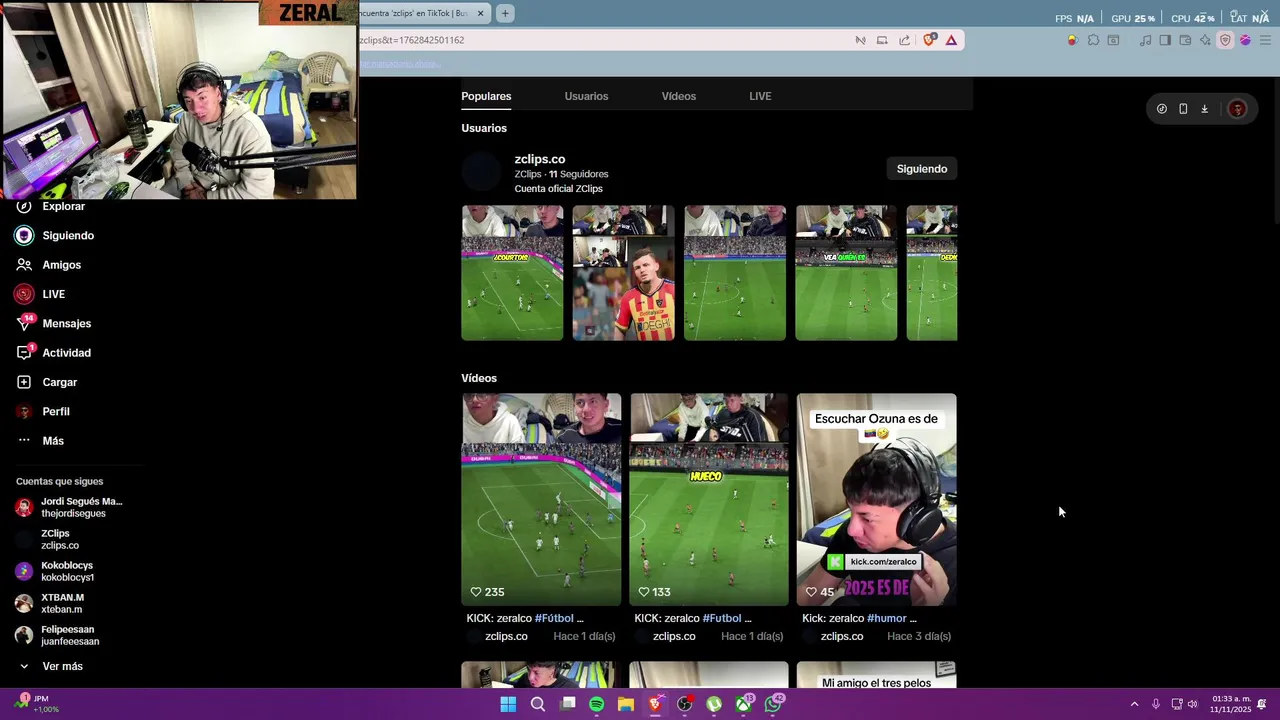Click the Brave Shields icon in address bar

pyautogui.click(x=930, y=40)
